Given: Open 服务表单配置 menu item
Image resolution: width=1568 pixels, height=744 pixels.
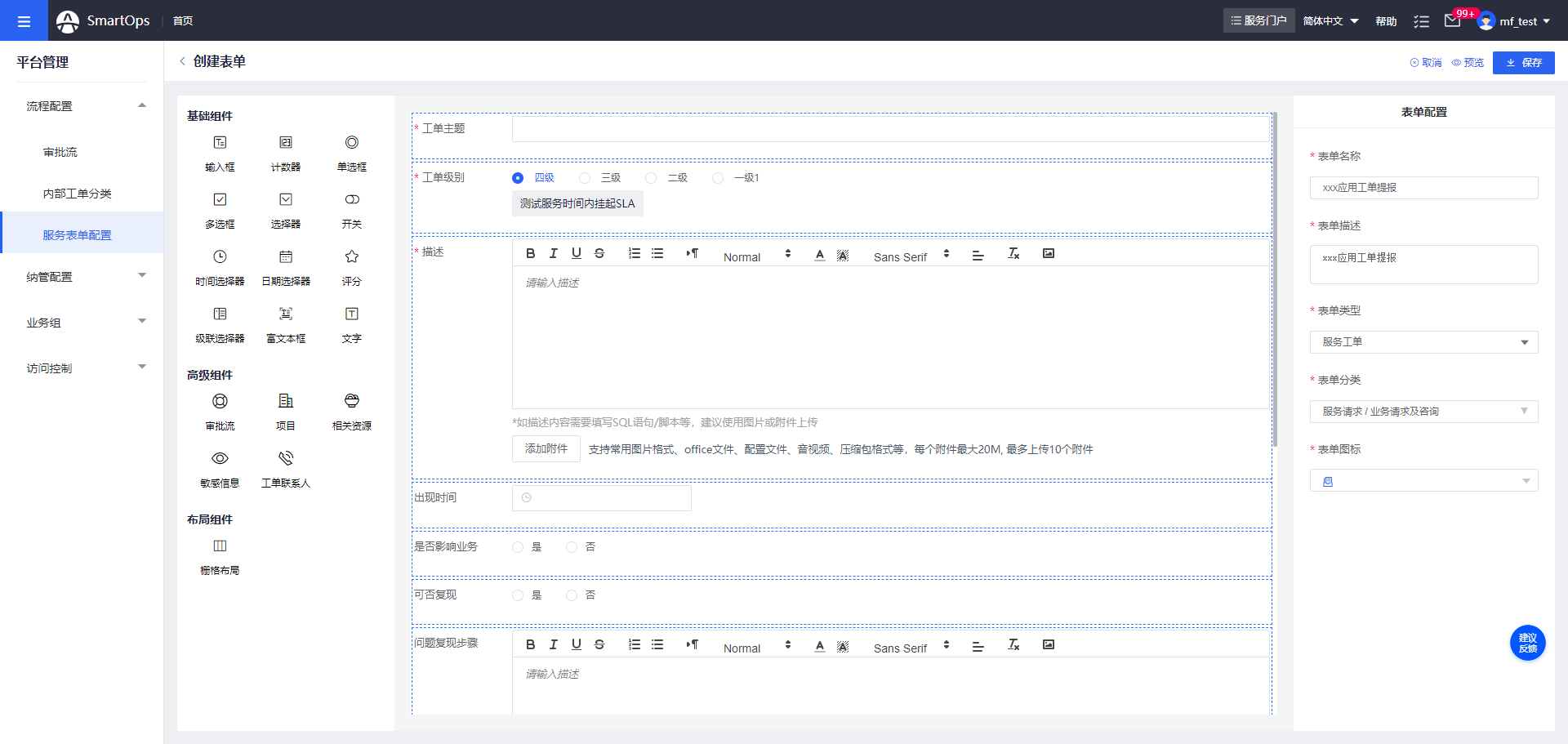Looking at the screenshot, I should (x=82, y=235).
